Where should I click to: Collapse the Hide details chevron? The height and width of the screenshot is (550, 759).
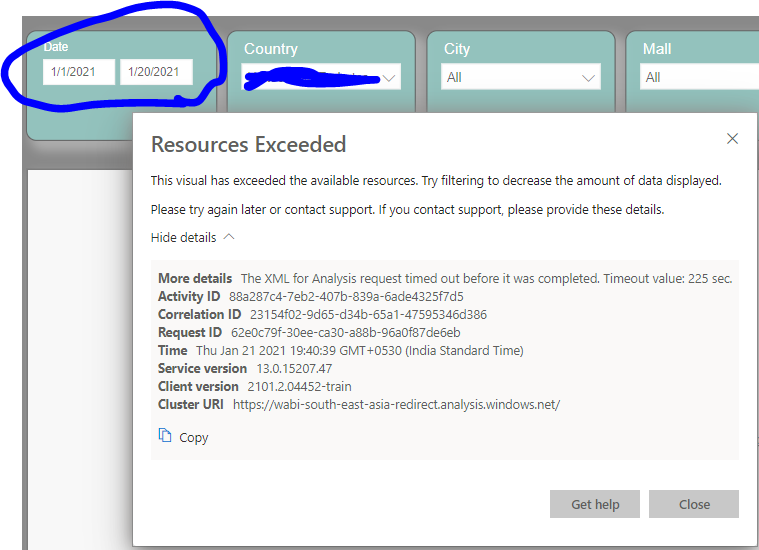click(x=229, y=237)
